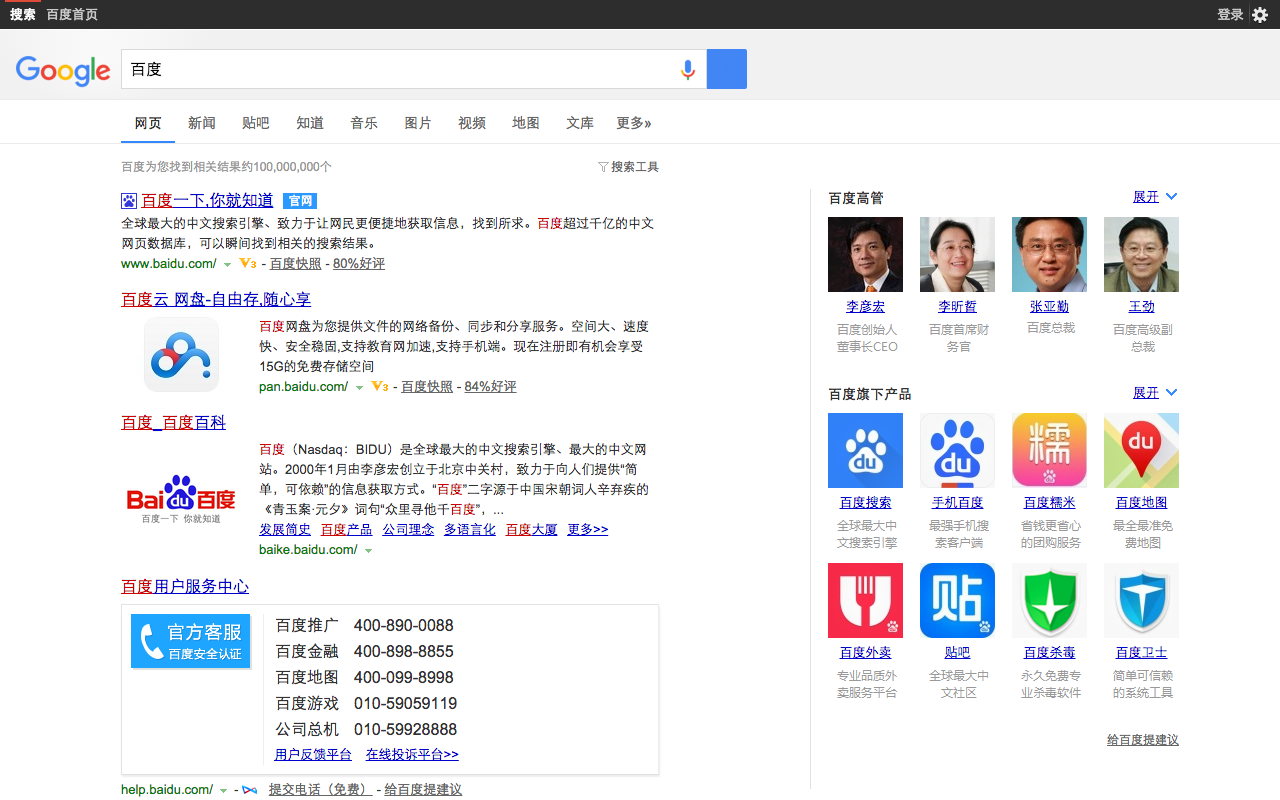Click 百度首页 in the top bar
Image resolution: width=1280 pixels, height=800 pixels.
point(72,14)
